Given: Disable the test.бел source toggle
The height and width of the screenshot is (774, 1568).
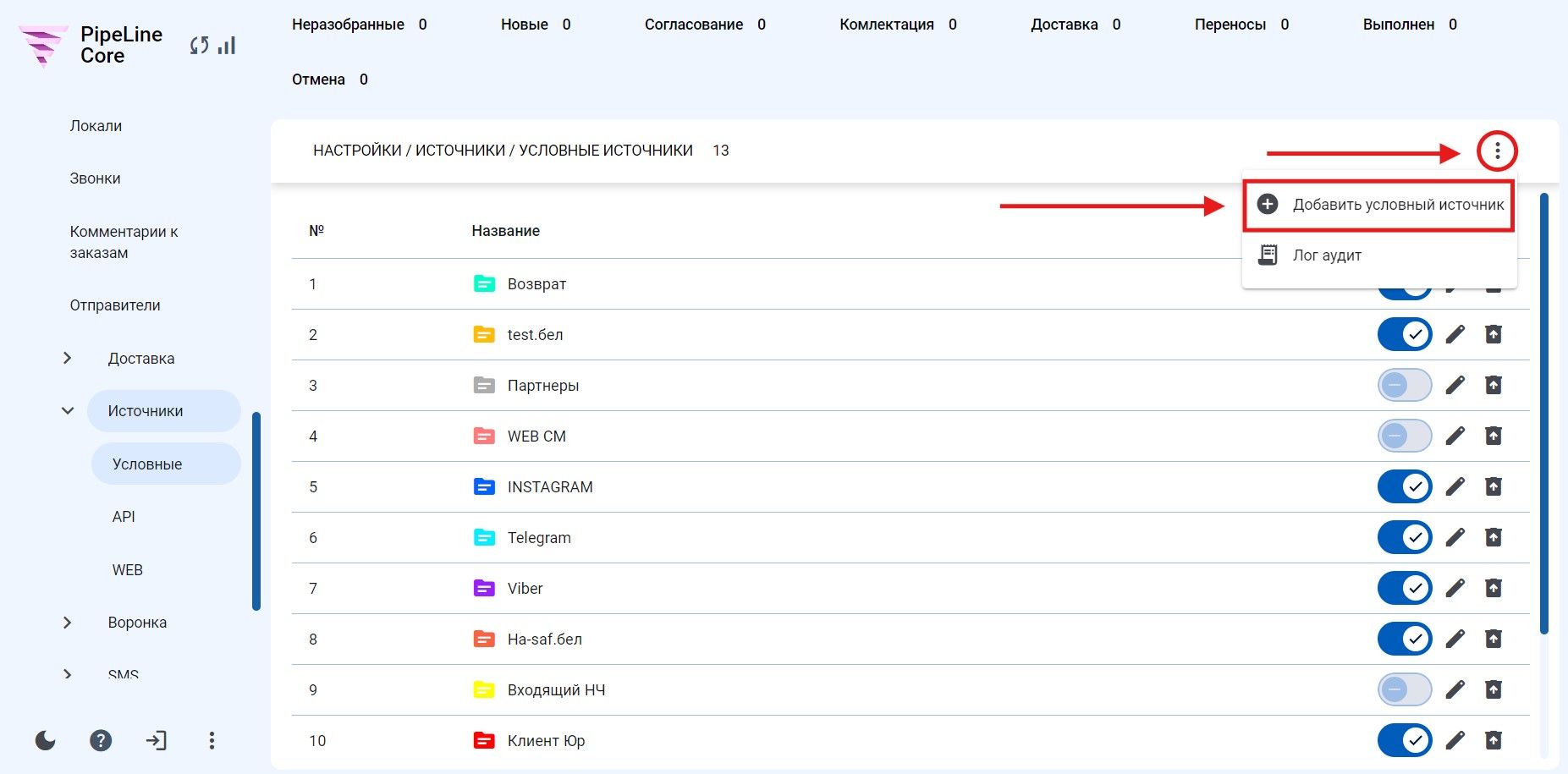Looking at the screenshot, I should tap(1405, 335).
